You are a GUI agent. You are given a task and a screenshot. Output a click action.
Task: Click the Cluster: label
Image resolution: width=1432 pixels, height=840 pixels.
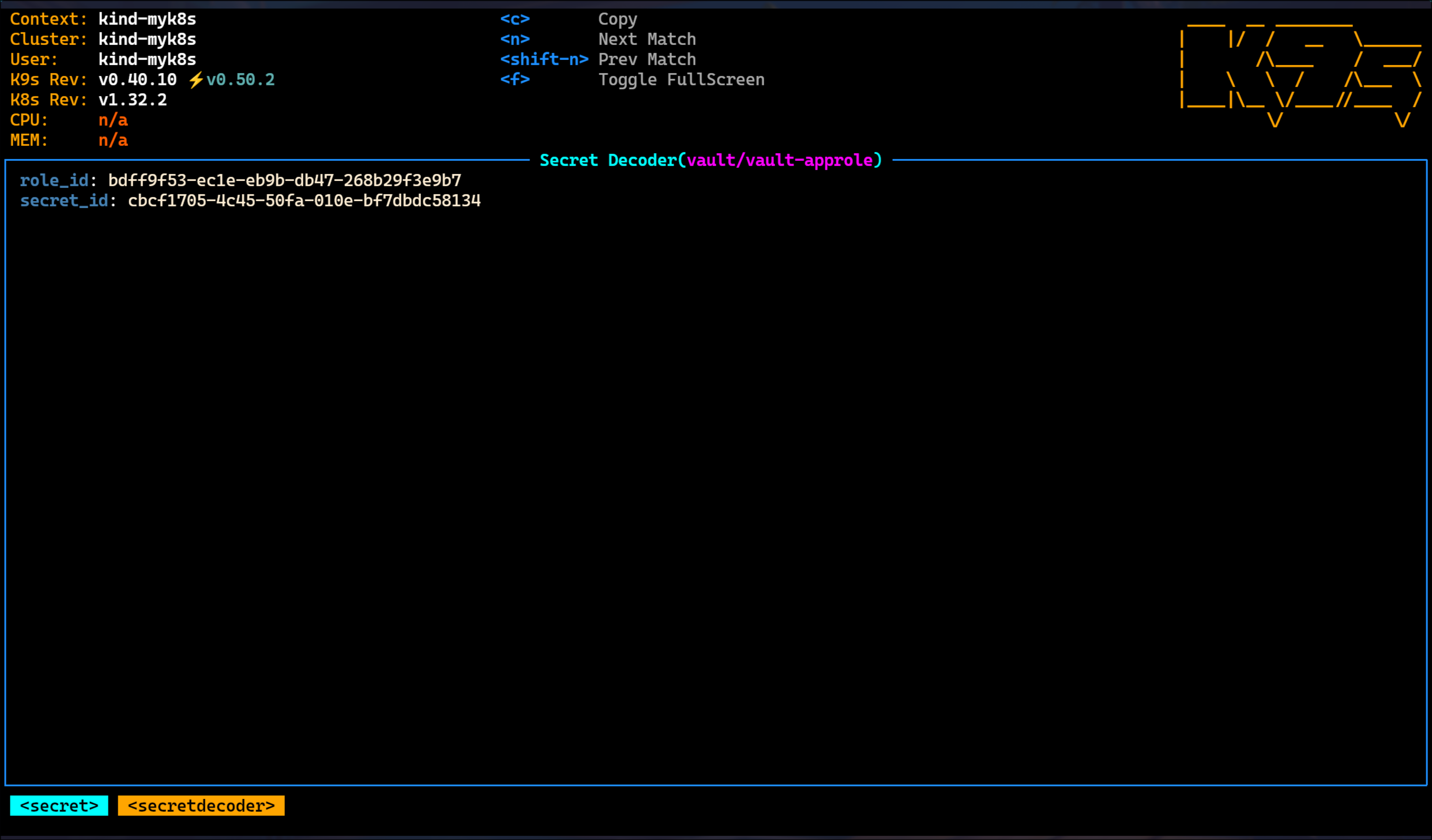click(49, 39)
